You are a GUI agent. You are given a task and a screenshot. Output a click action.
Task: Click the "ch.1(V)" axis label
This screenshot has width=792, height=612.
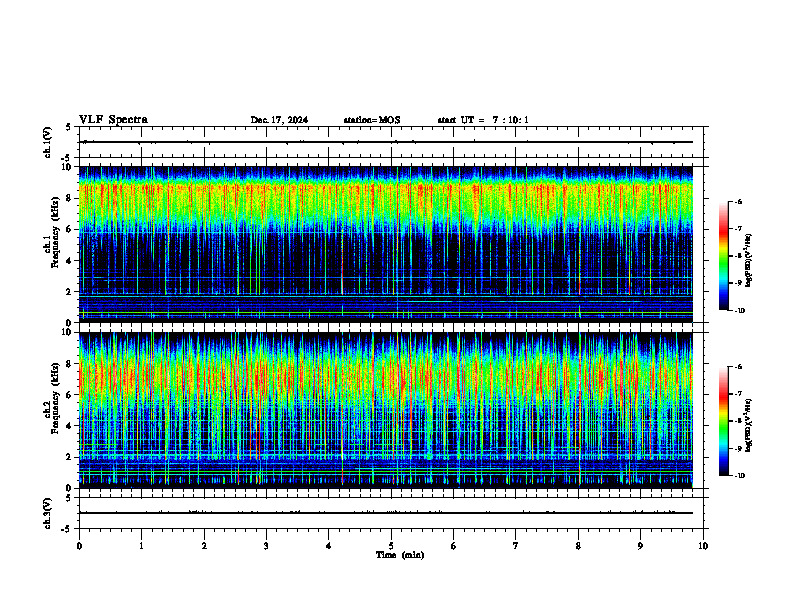point(48,142)
